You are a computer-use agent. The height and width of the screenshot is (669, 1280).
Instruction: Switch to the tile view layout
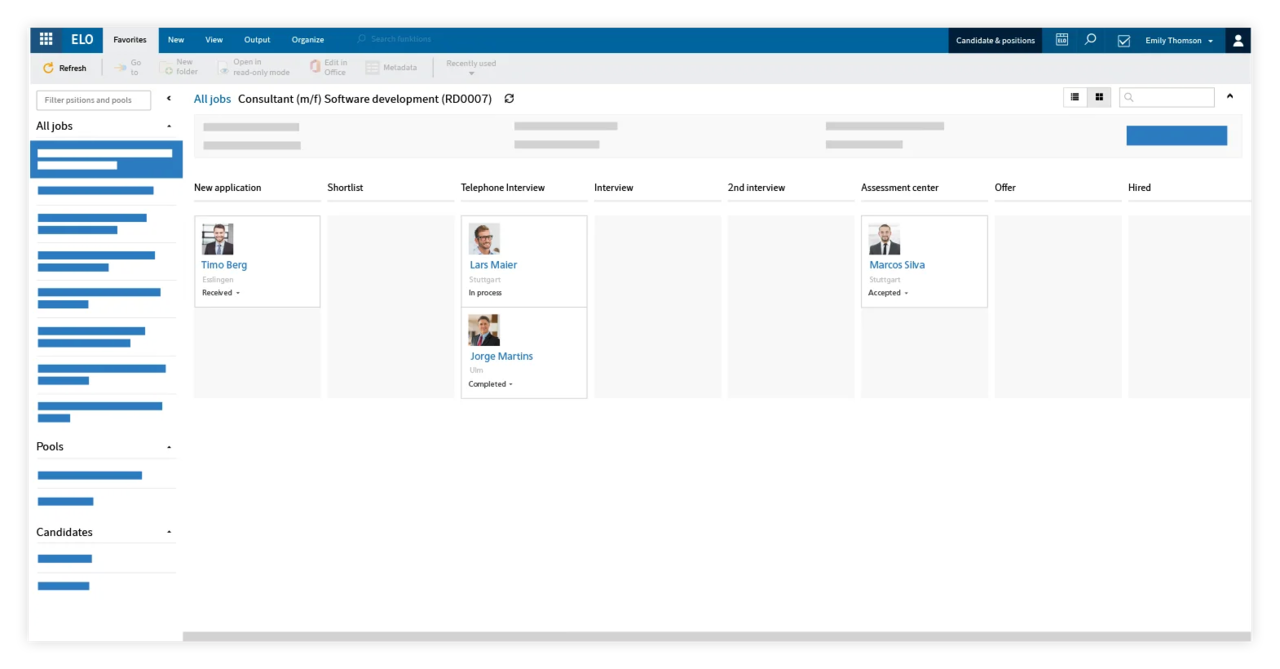tap(1098, 96)
